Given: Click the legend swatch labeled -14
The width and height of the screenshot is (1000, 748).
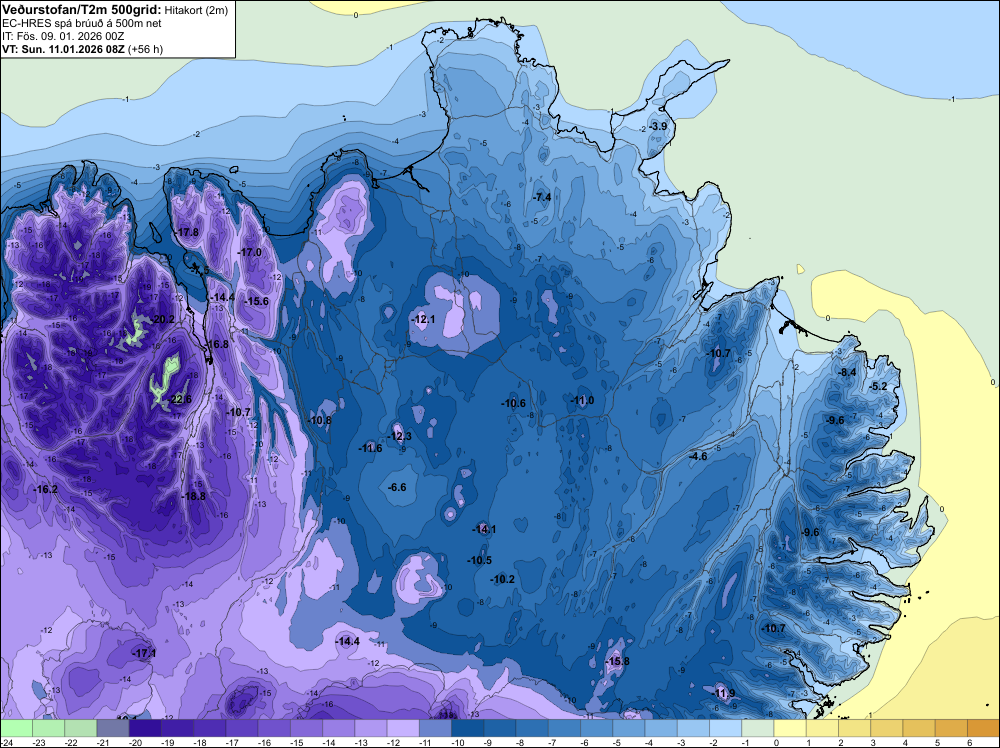Looking at the screenshot, I should [x=339, y=728].
